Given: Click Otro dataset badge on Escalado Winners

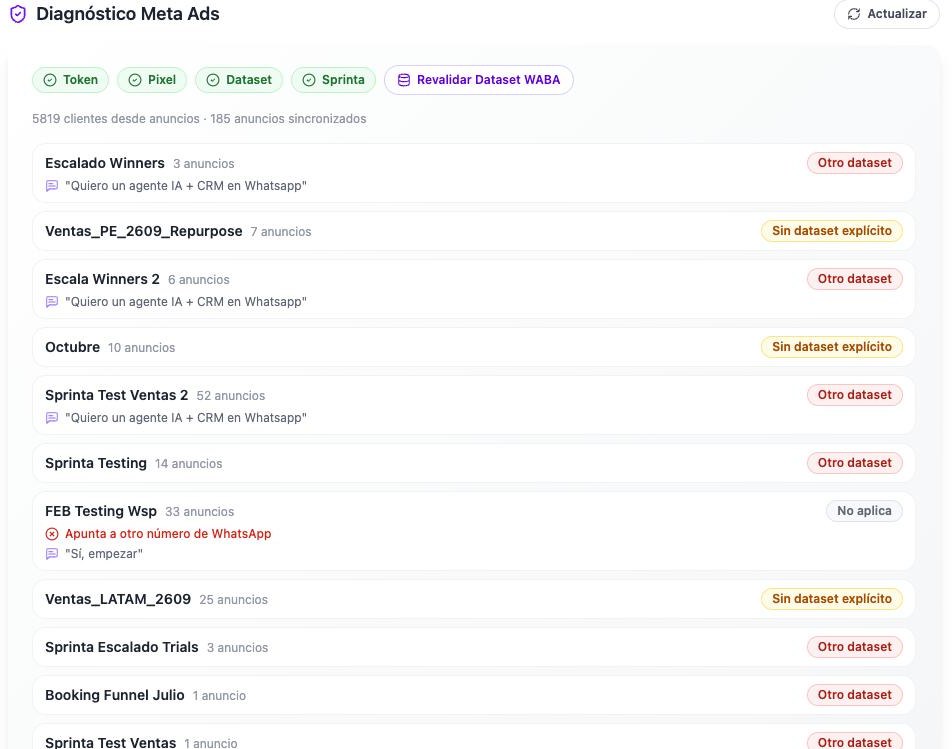Looking at the screenshot, I should (x=854, y=163).
